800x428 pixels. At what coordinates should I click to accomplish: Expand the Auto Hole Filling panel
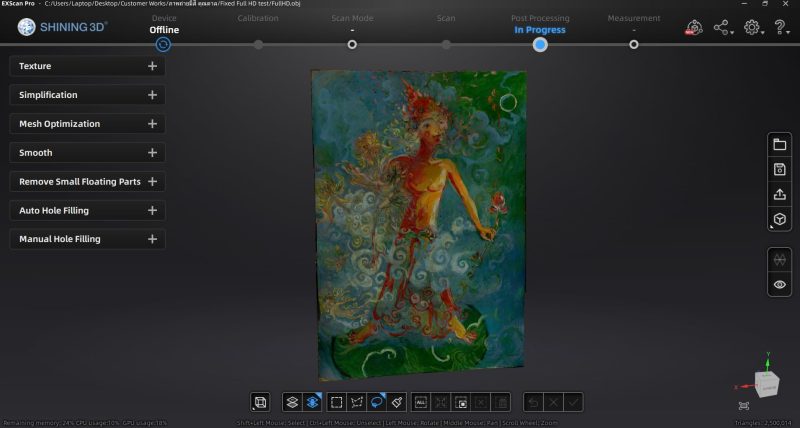click(87, 210)
